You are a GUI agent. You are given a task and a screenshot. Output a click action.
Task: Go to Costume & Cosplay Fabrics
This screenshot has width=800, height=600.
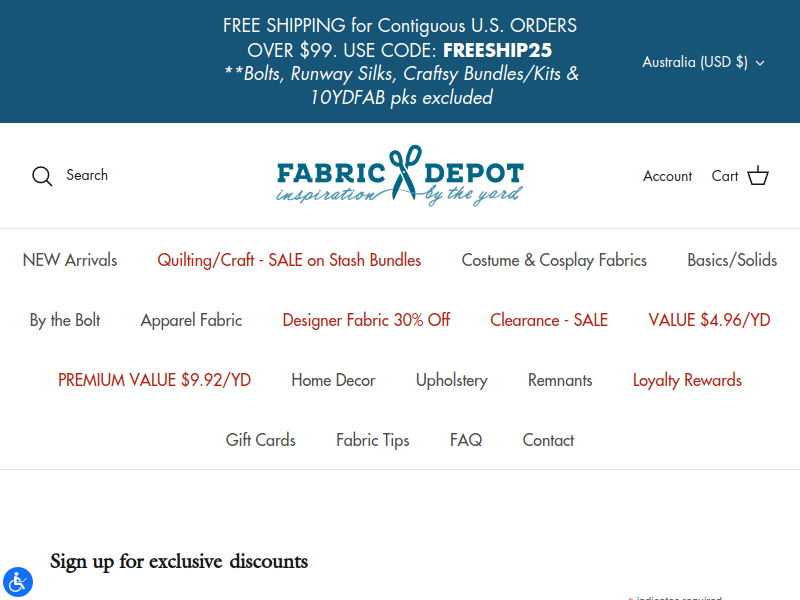pyautogui.click(x=554, y=260)
